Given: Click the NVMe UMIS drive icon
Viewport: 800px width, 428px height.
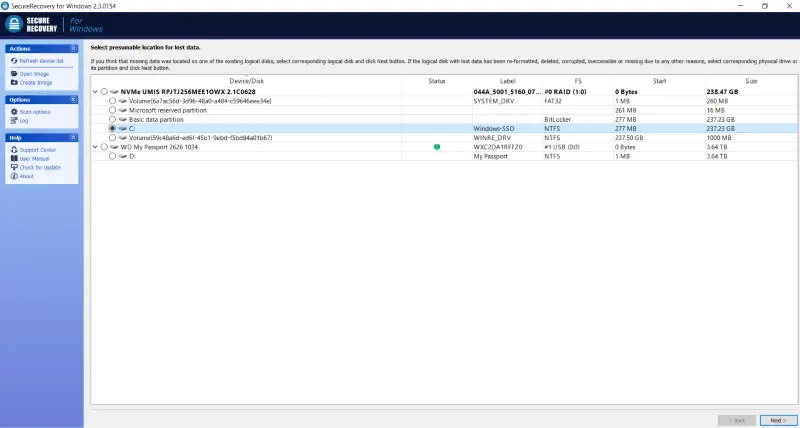Looking at the screenshot, I should point(114,92).
